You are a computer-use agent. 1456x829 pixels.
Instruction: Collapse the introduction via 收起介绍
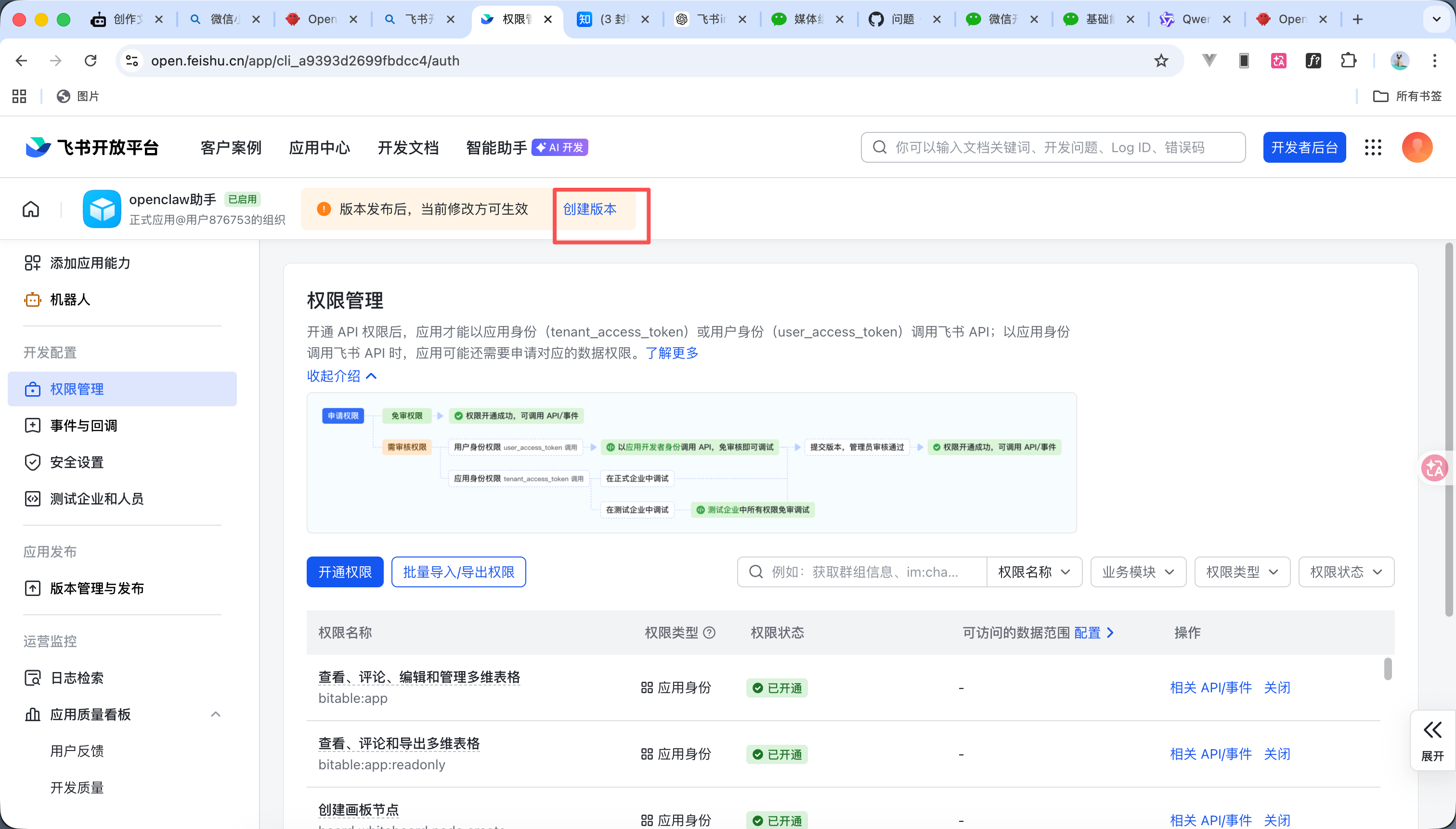point(341,376)
